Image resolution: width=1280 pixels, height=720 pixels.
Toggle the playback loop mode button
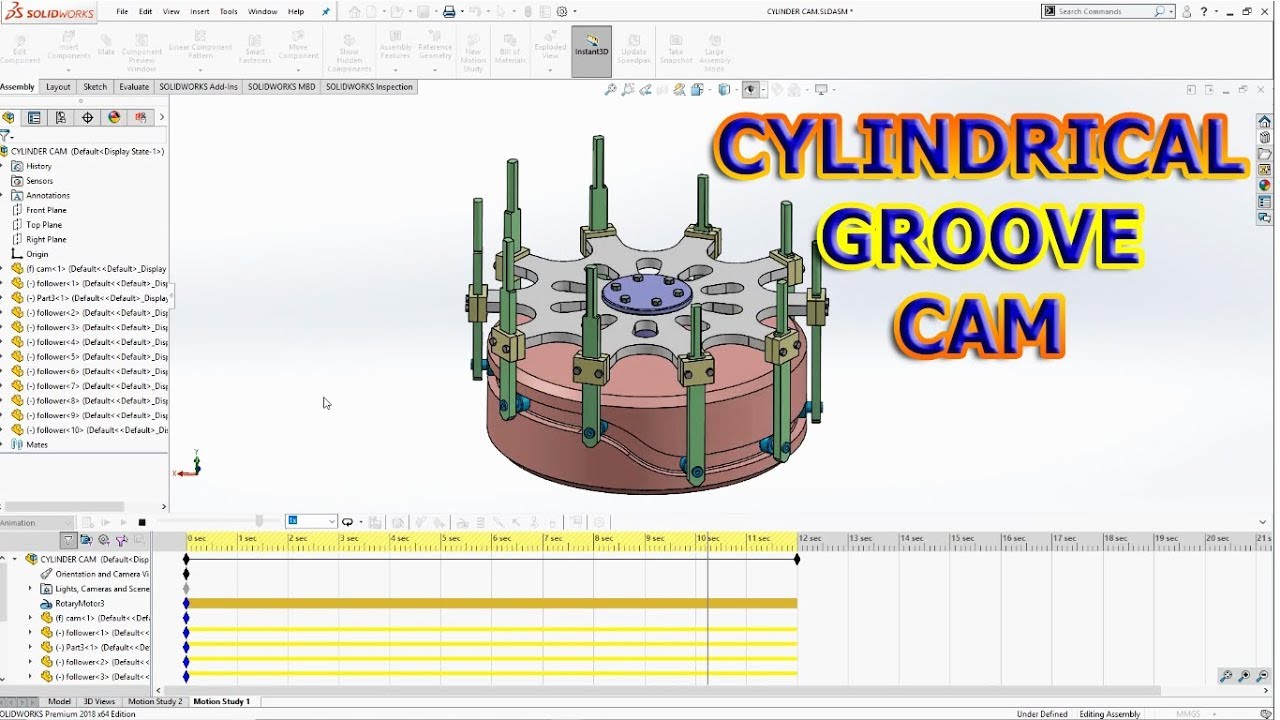348,522
